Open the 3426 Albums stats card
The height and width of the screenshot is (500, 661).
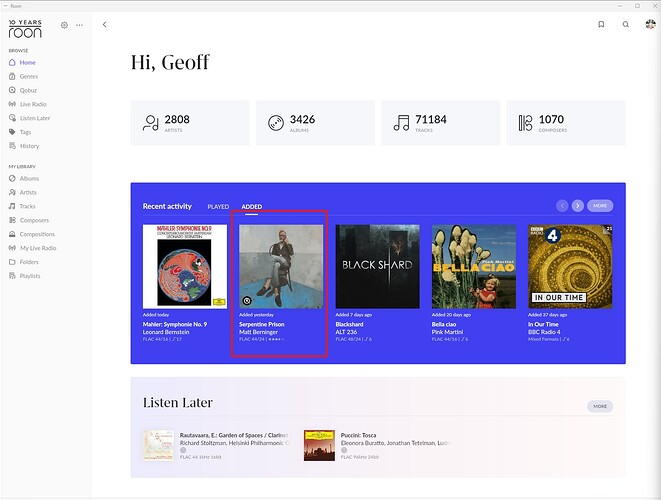click(x=315, y=123)
